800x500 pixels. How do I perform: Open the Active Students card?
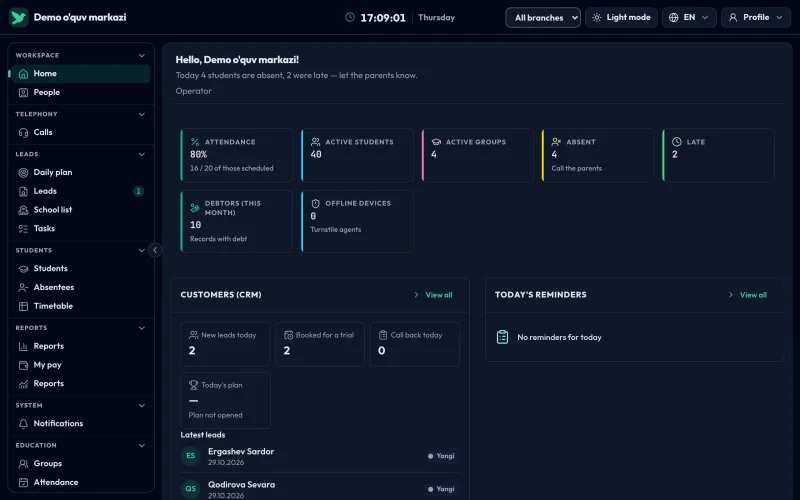pos(357,156)
